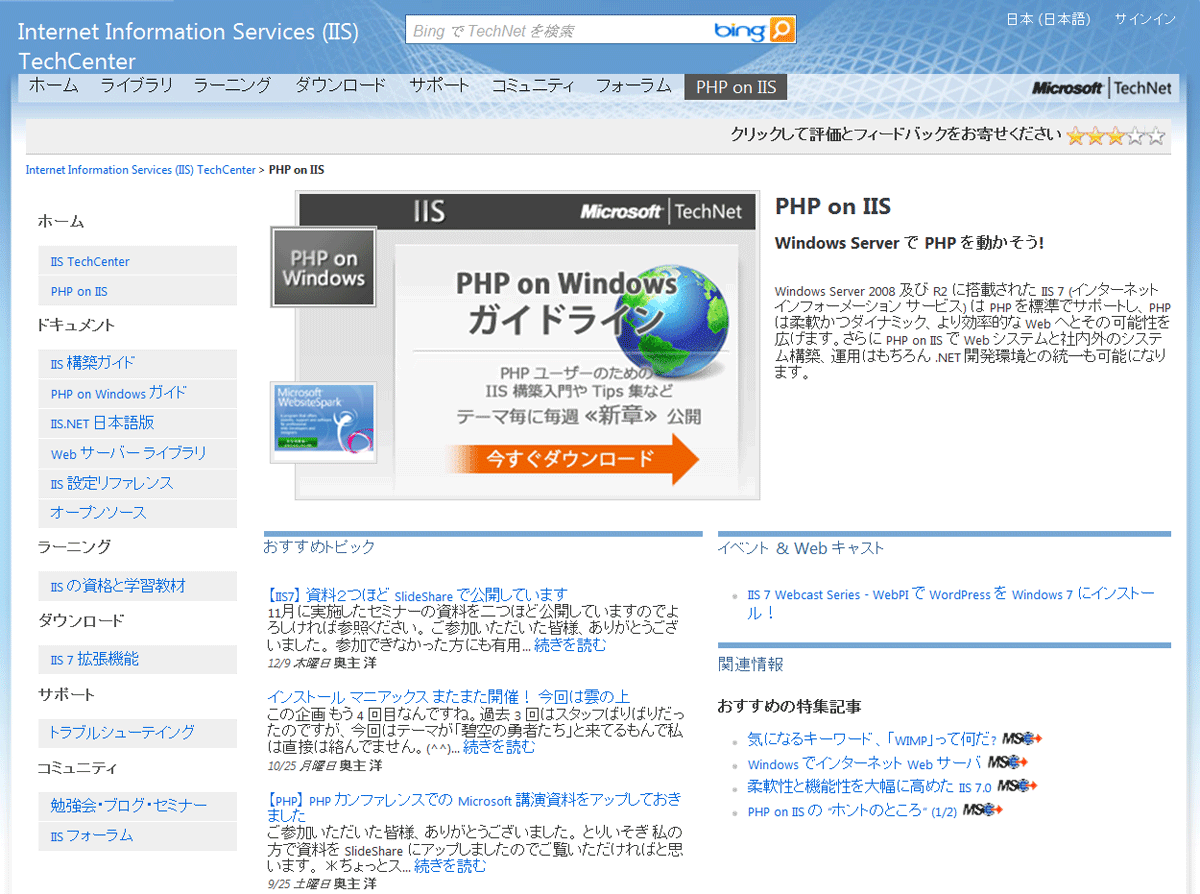The width and height of the screenshot is (1200, 894).
Task: Click 続きを読む under the IIS7 article
Action: coord(570,645)
